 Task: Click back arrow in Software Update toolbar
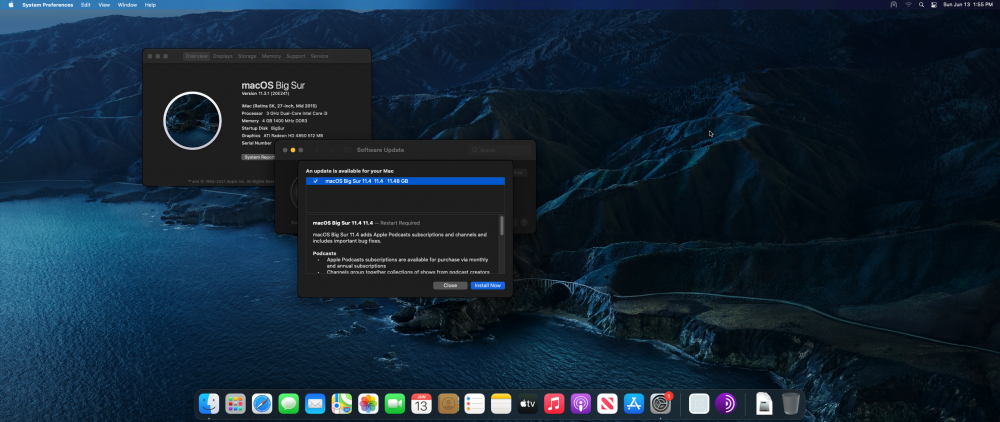click(x=318, y=150)
